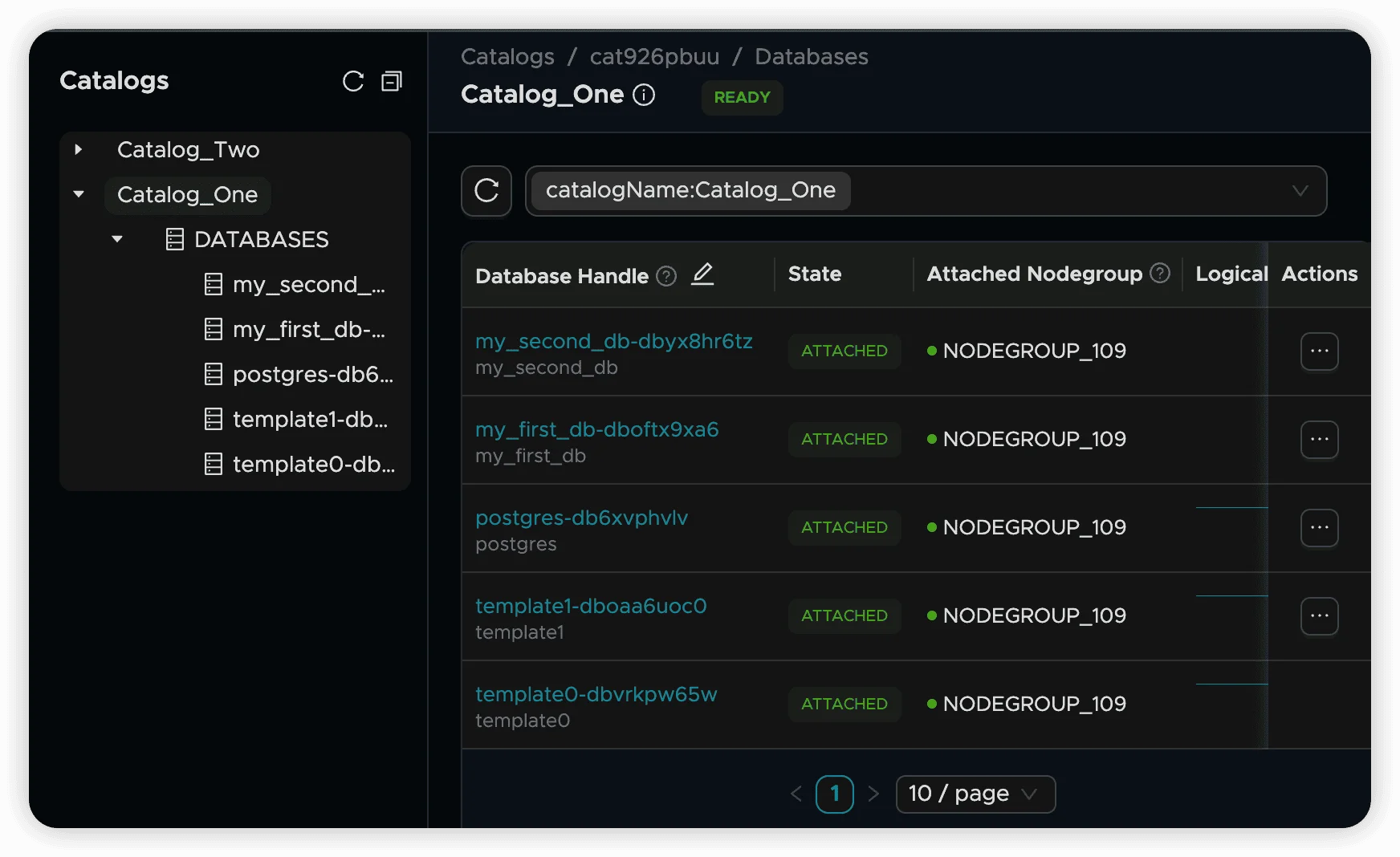The width and height of the screenshot is (1400, 857).
Task: Expand the Catalog_Two tree node
Action: [78, 149]
